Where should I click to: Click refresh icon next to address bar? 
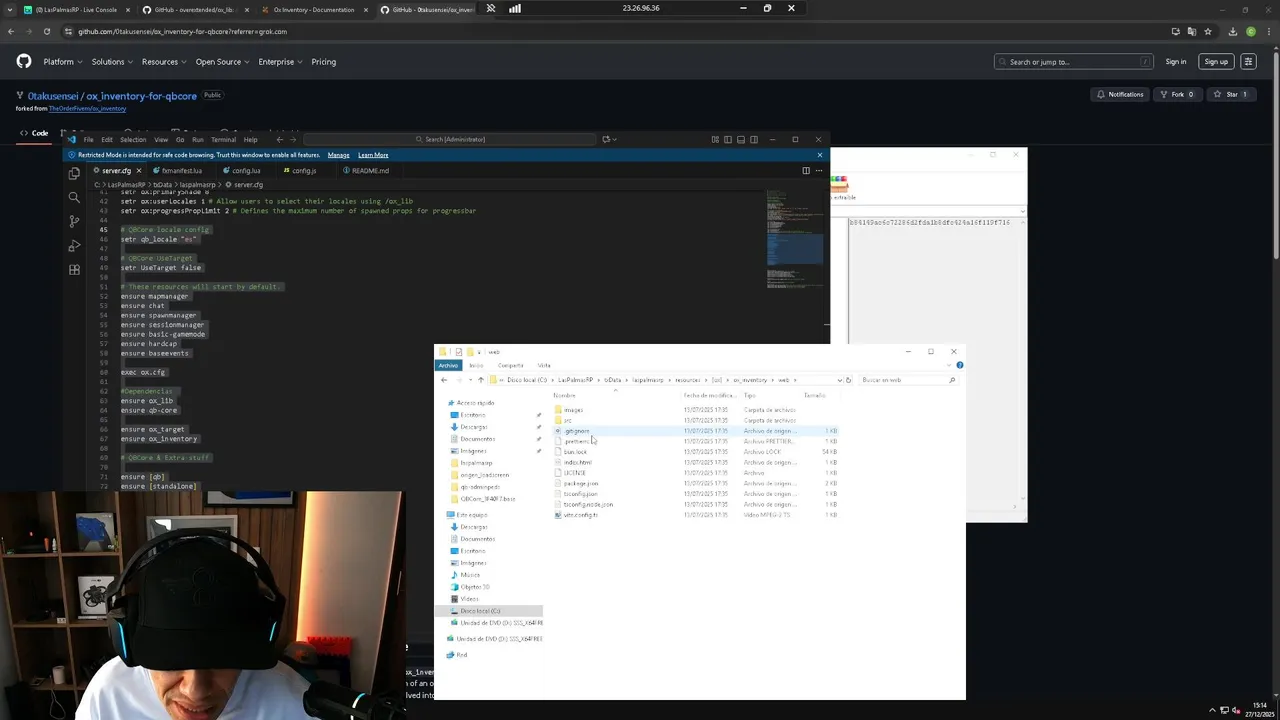pos(848,380)
